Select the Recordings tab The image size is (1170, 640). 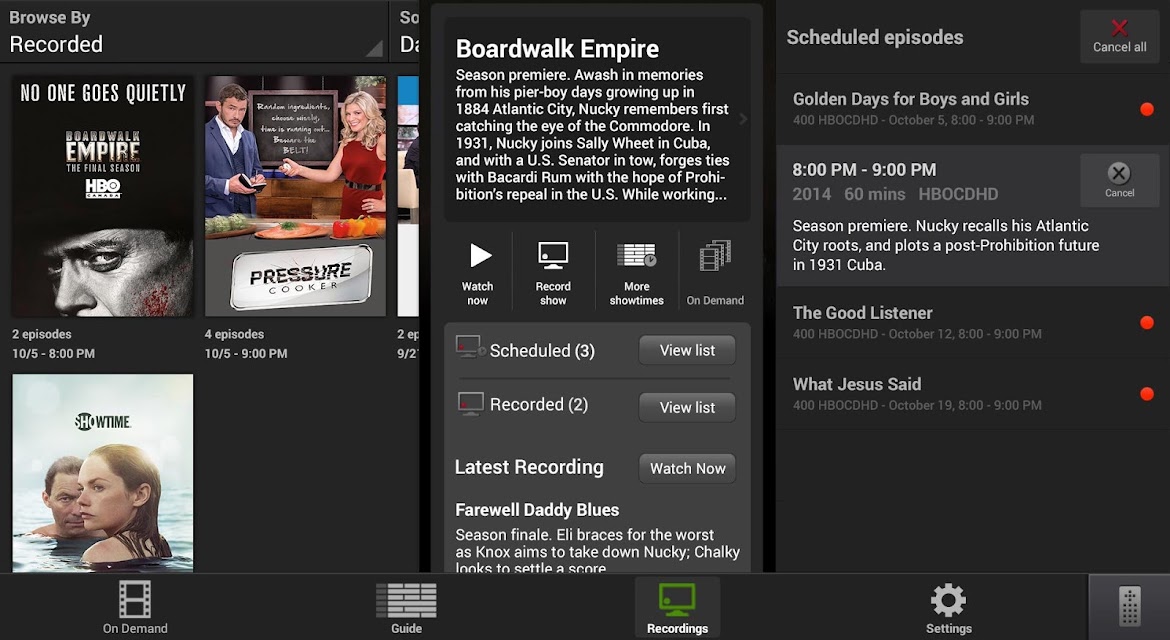click(x=678, y=607)
